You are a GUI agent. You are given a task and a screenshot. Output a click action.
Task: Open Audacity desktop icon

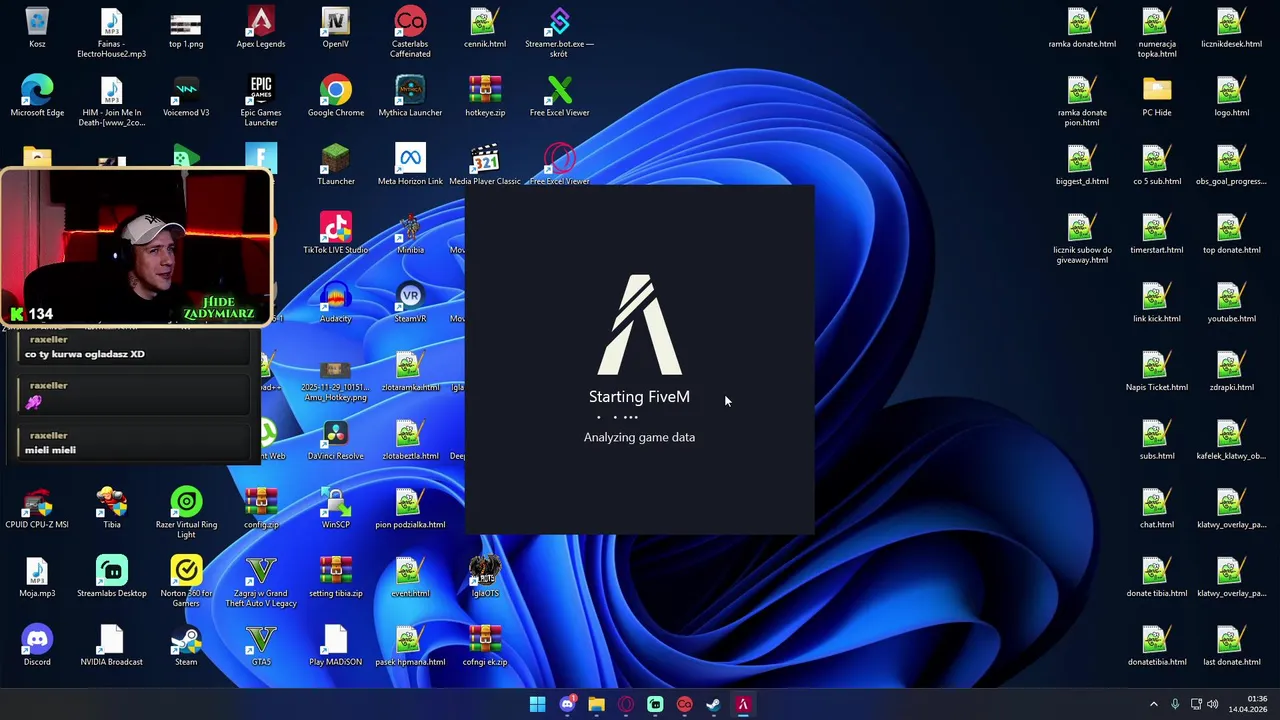click(x=336, y=302)
